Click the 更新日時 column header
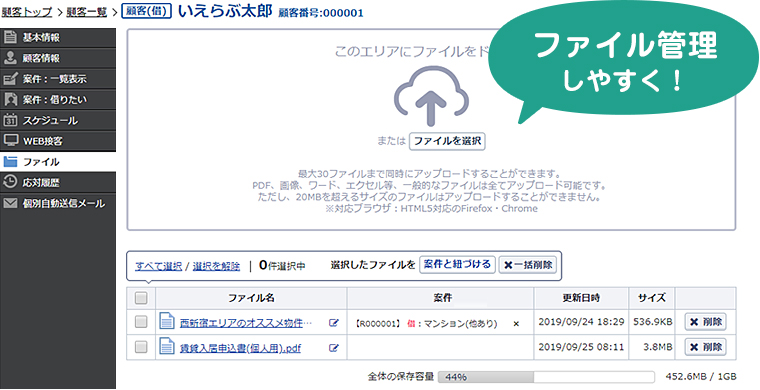 pos(581,298)
